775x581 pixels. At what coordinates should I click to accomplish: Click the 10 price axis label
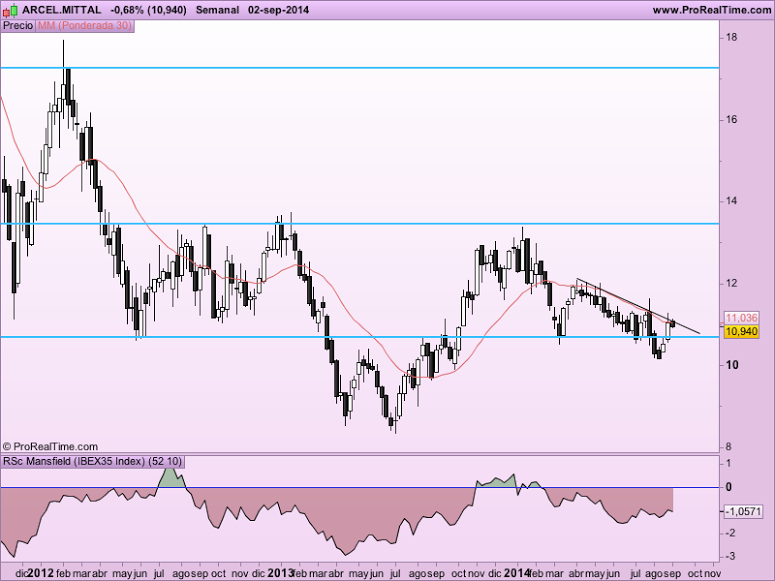pyautogui.click(x=732, y=365)
